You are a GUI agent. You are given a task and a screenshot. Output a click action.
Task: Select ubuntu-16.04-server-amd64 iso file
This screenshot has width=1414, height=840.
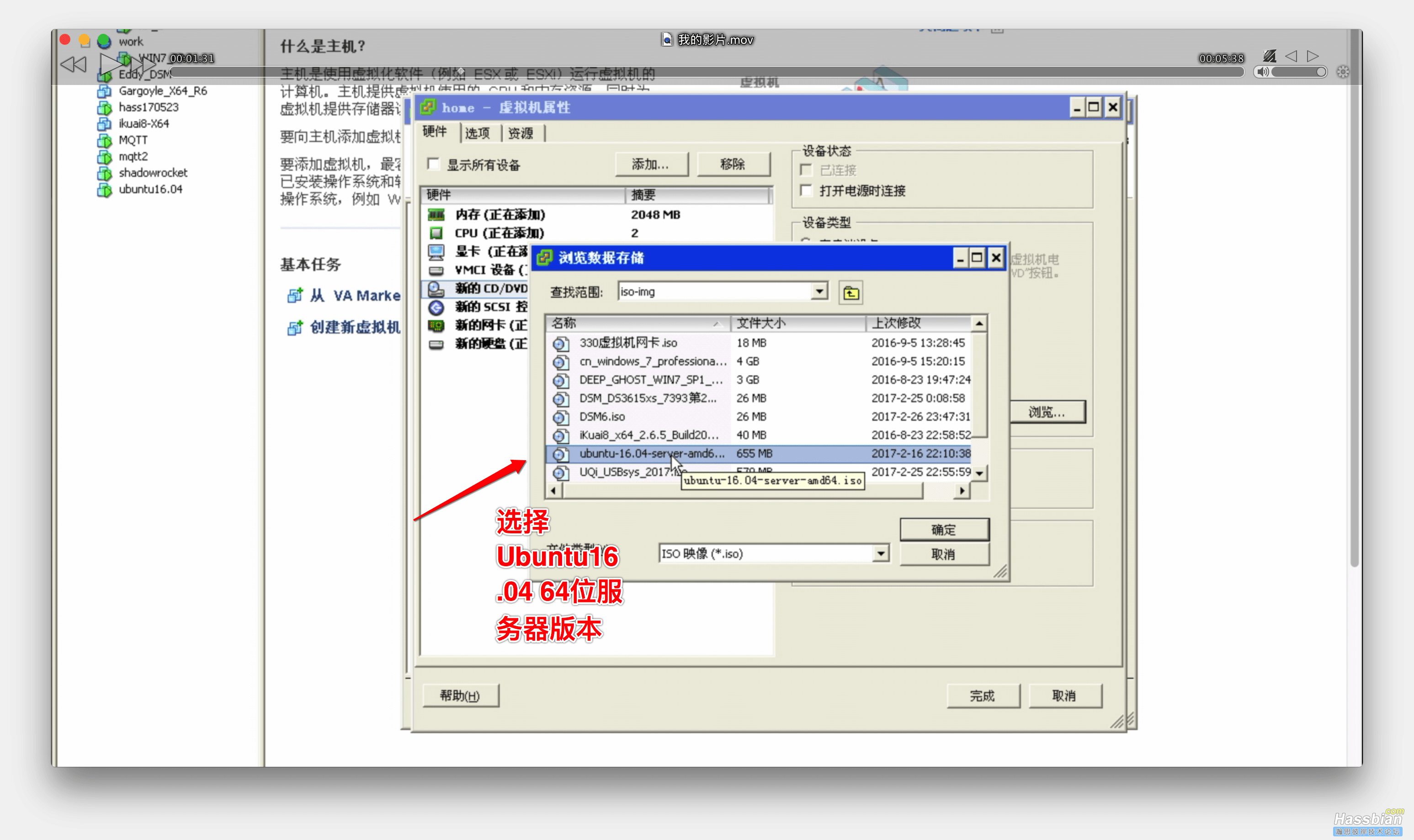(x=759, y=453)
